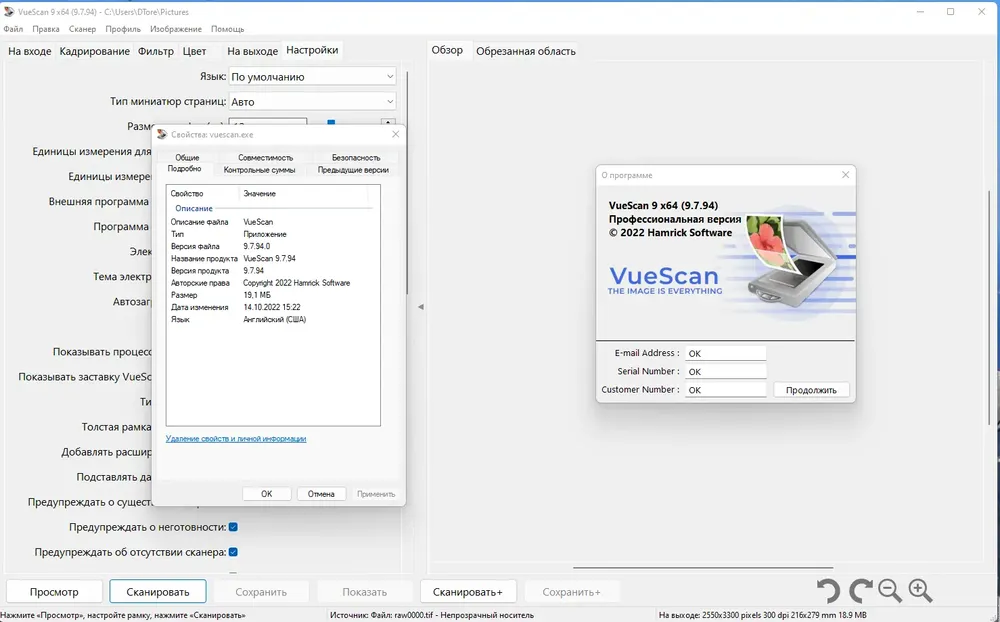Rotate image clockwise icon

tap(860, 591)
